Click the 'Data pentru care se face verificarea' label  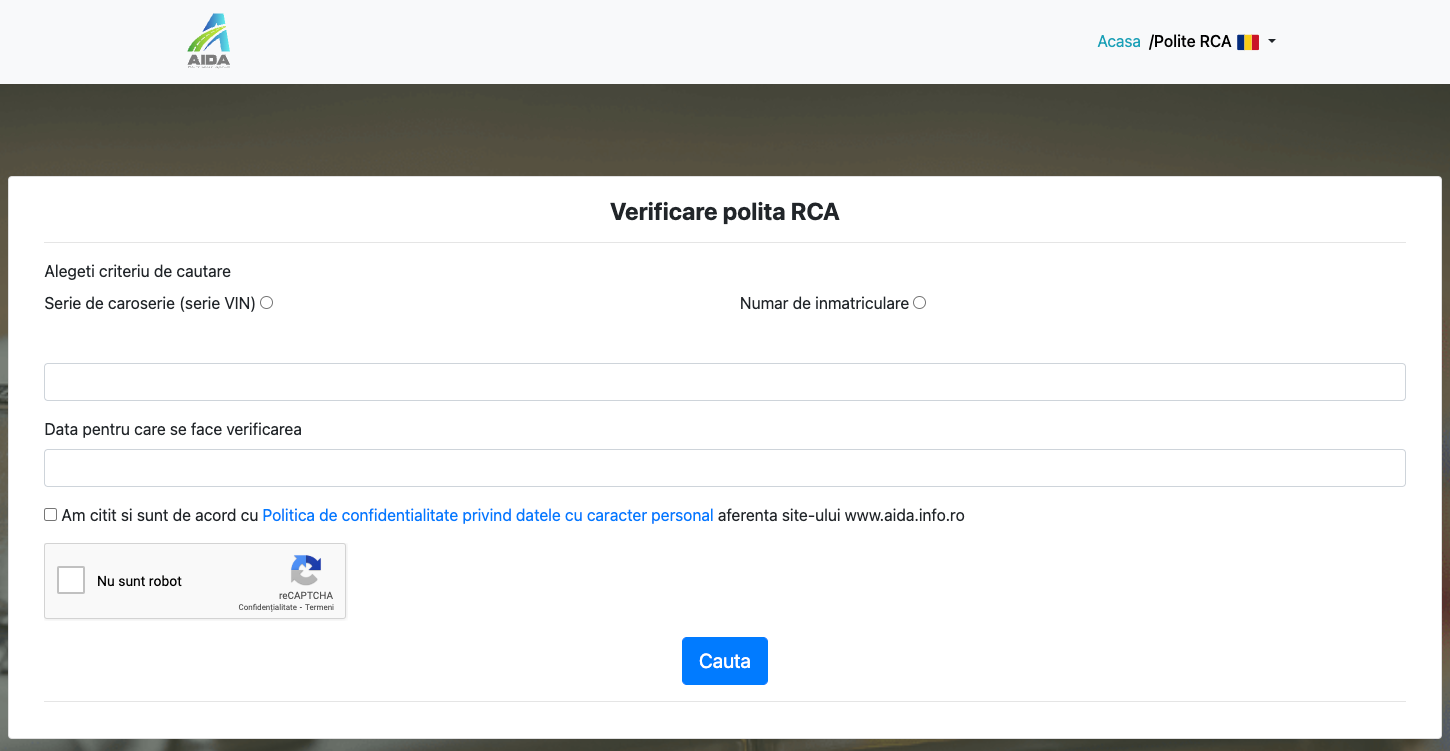pos(173,430)
